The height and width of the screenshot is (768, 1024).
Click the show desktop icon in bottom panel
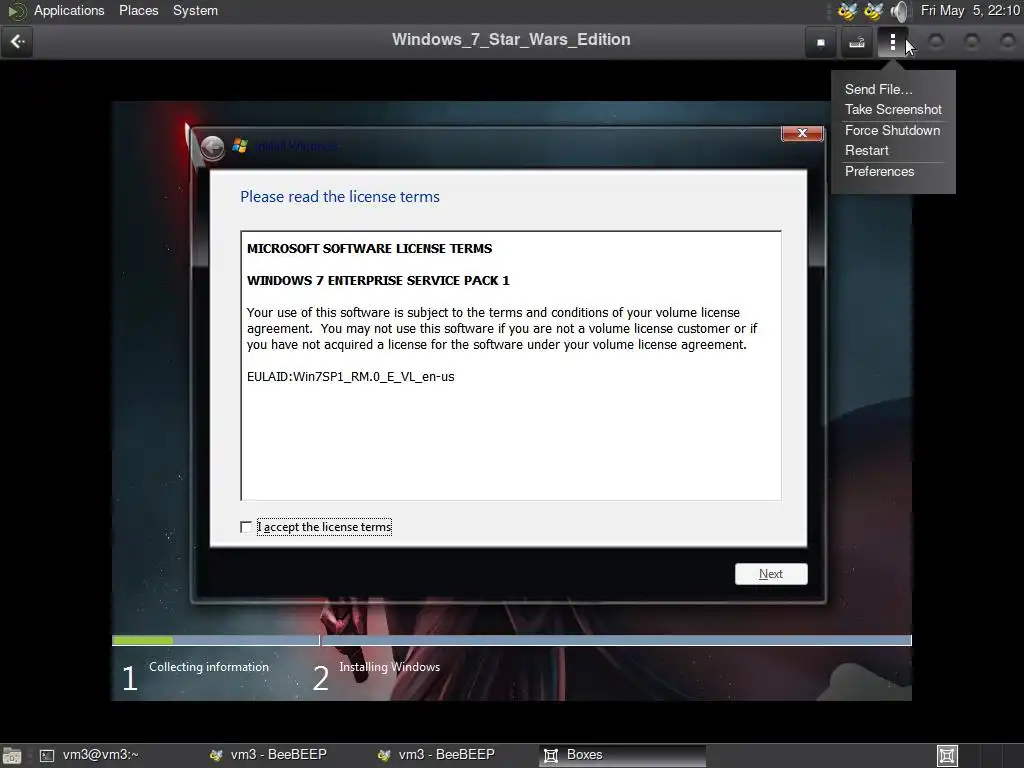point(12,756)
